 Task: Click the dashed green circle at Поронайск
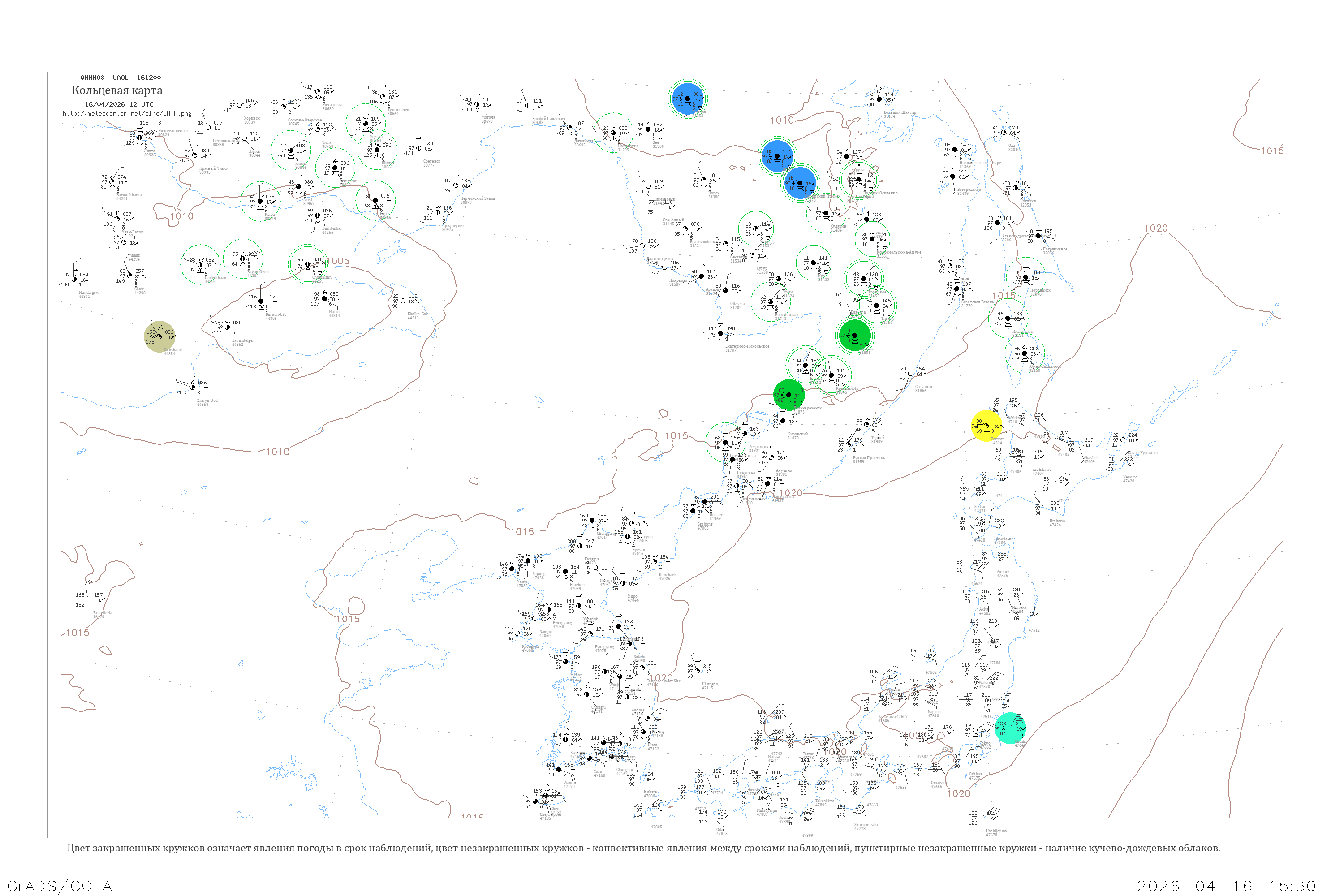1026,277
